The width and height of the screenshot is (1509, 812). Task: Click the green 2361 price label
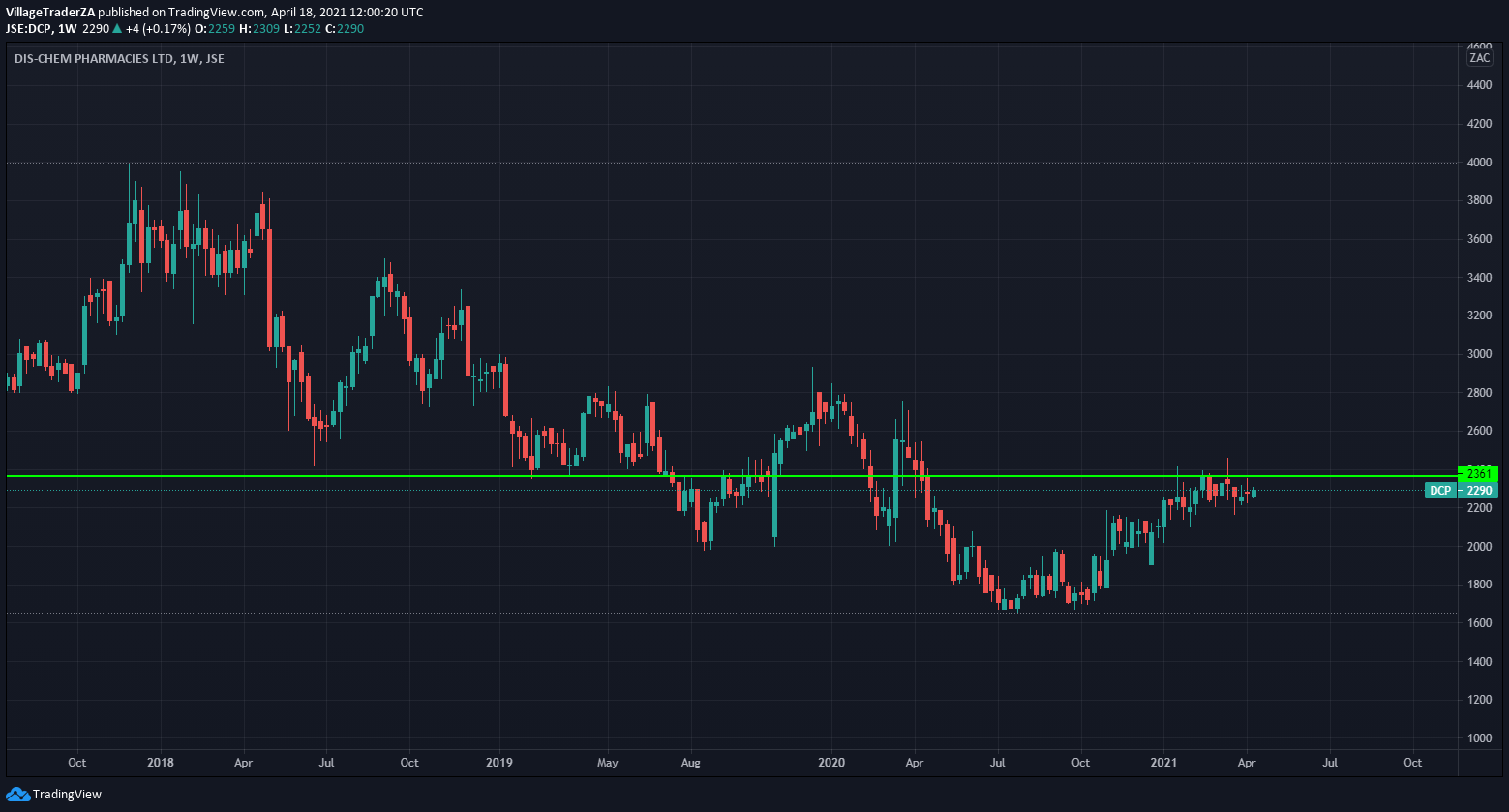[1477, 474]
